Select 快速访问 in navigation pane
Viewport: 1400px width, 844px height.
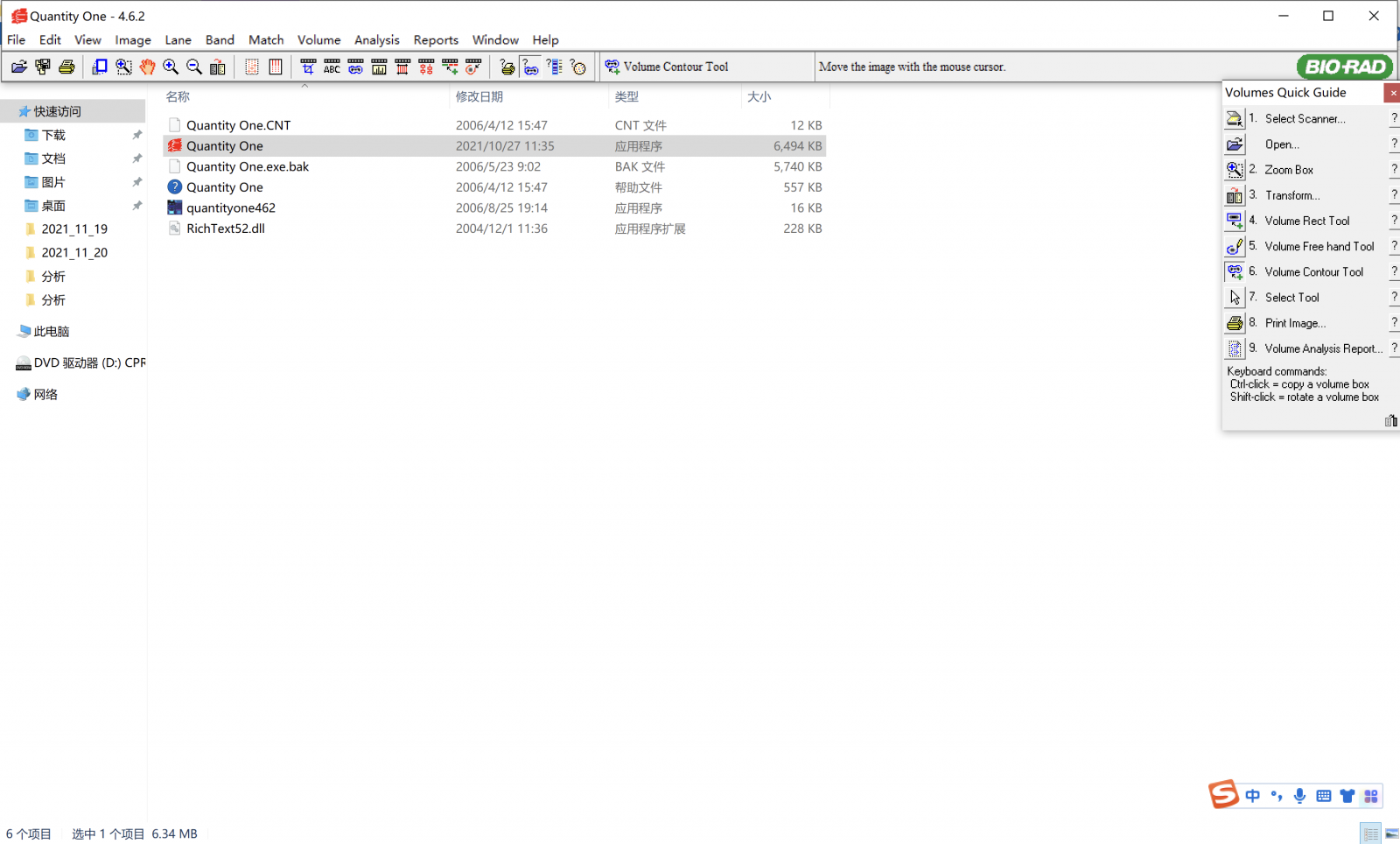57,111
